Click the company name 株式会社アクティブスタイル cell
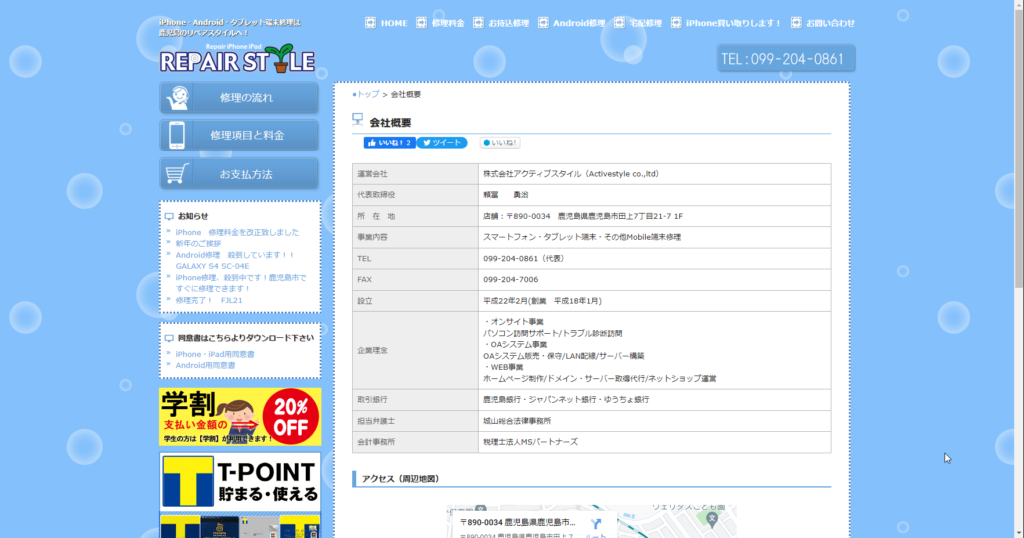Image resolution: width=1024 pixels, height=538 pixels. (x=654, y=174)
